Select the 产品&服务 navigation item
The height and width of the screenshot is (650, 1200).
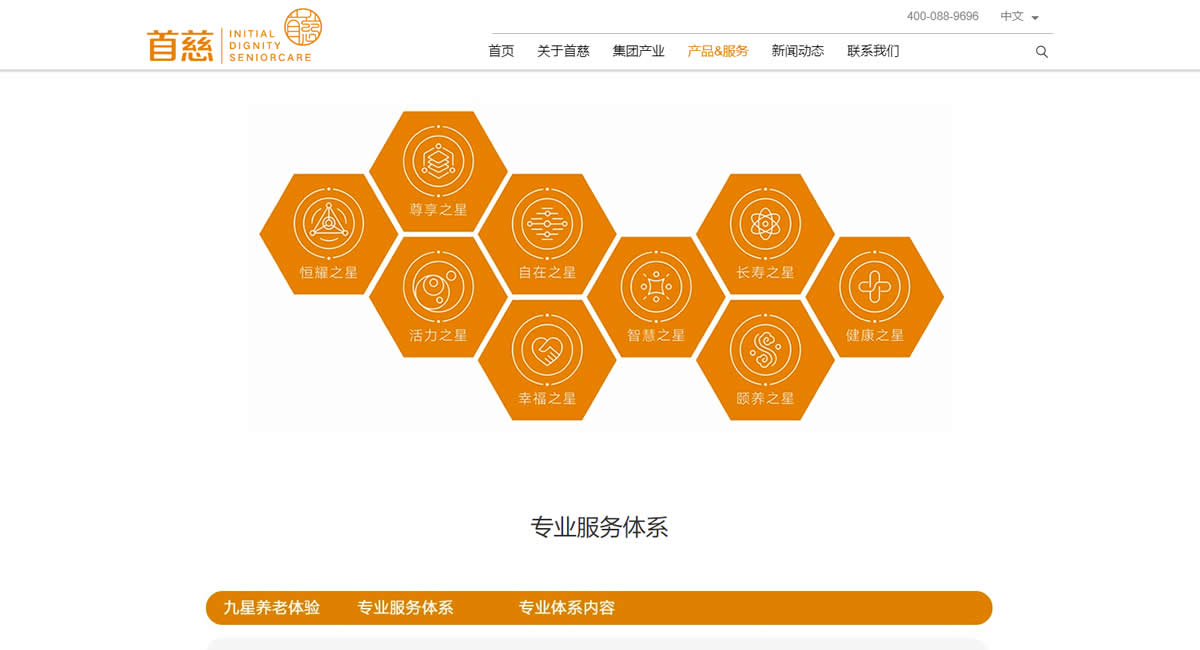click(717, 51)
